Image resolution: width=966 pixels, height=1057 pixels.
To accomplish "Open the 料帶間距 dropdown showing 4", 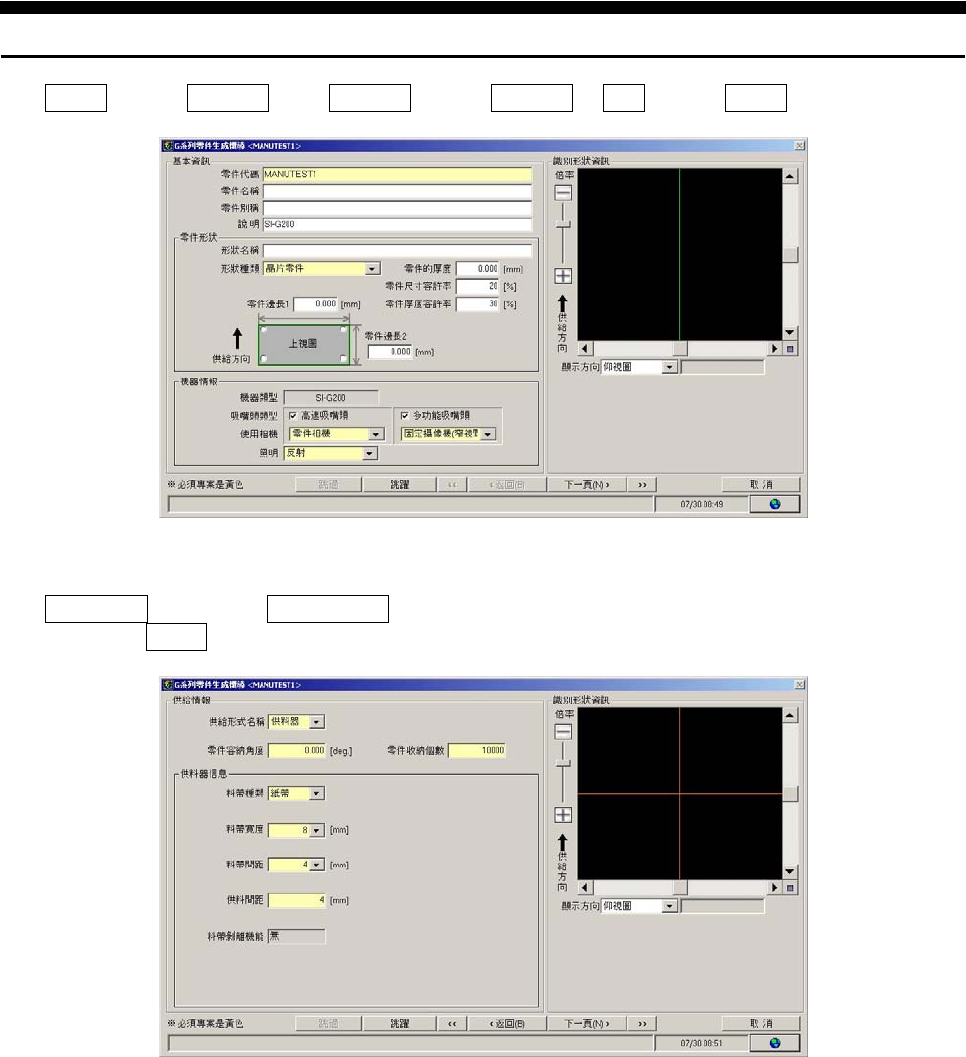I will [317, 865].
